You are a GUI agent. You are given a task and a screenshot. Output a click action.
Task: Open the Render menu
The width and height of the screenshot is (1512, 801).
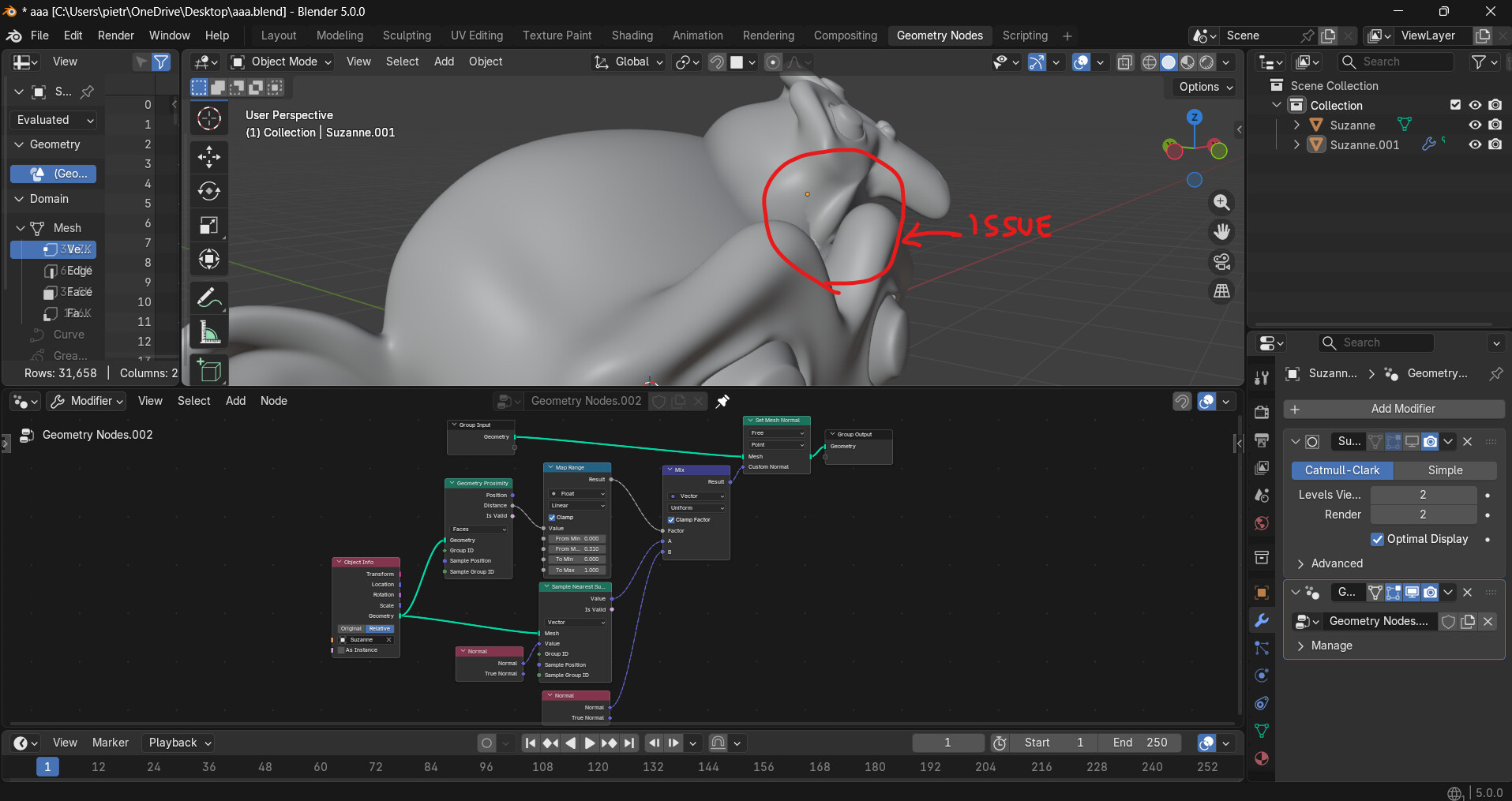point(116,36)
